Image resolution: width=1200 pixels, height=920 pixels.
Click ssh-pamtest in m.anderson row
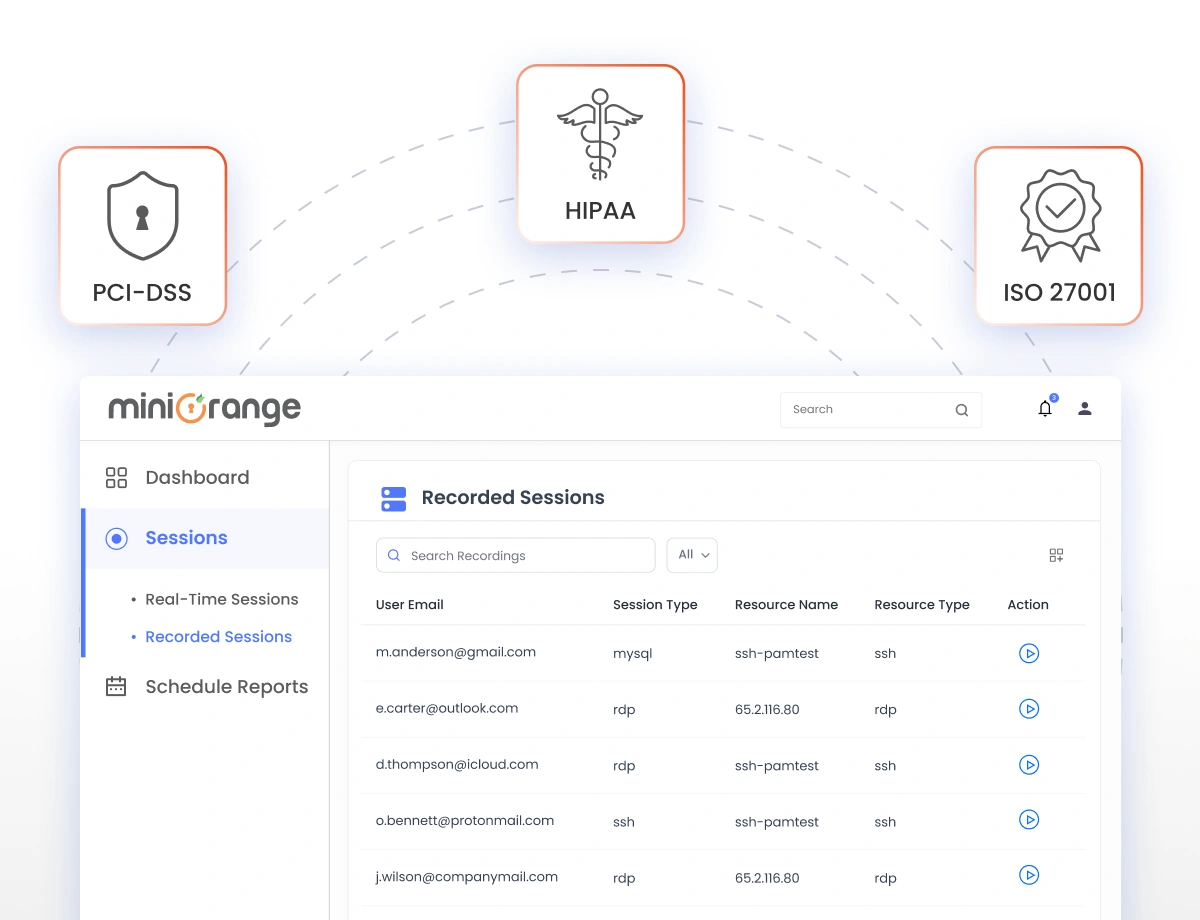pos(777,654)
